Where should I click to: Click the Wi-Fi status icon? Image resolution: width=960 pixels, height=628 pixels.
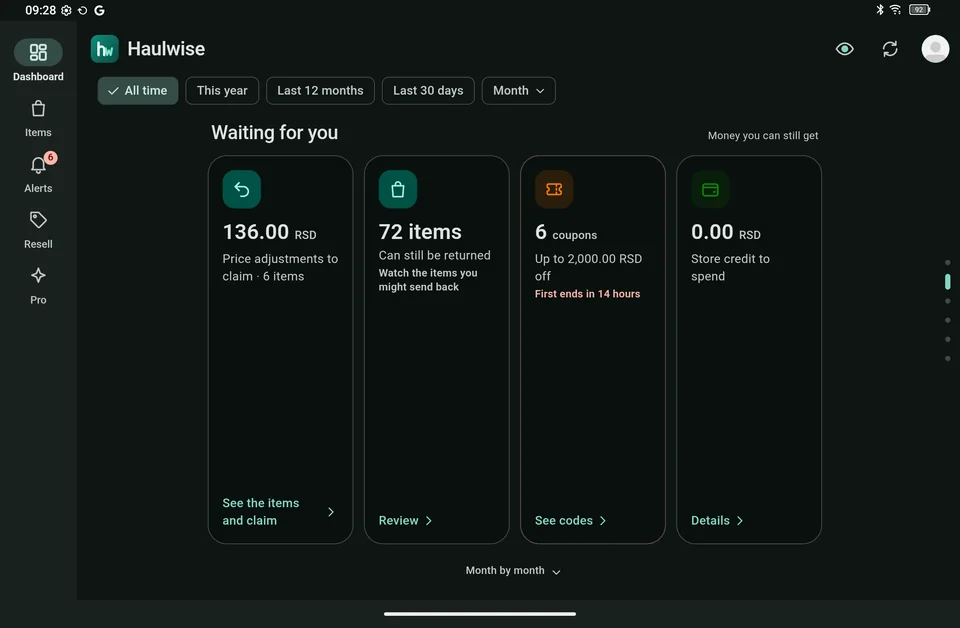pyautogui.click(x=895, y=10)
